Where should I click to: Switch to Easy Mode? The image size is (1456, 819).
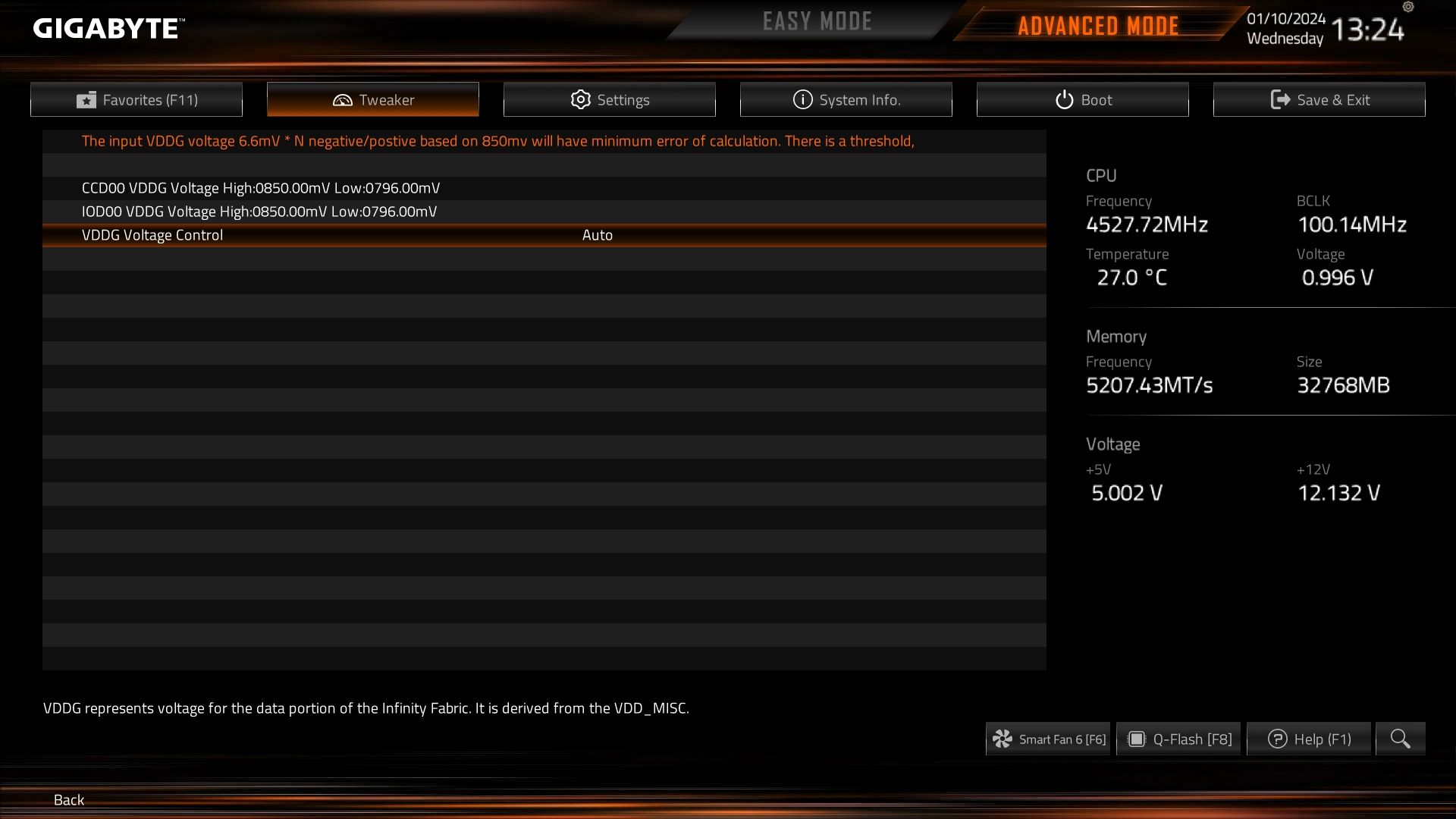click(x=817, y=21)
